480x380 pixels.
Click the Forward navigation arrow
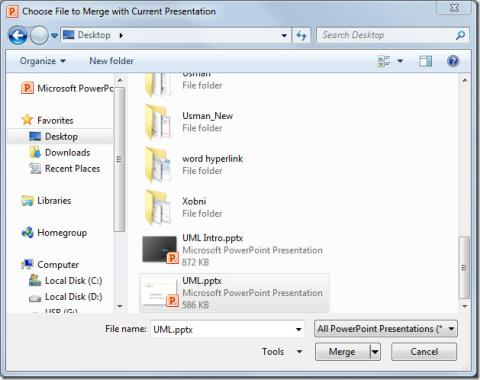pyautogui.click(x=39, y=35)
